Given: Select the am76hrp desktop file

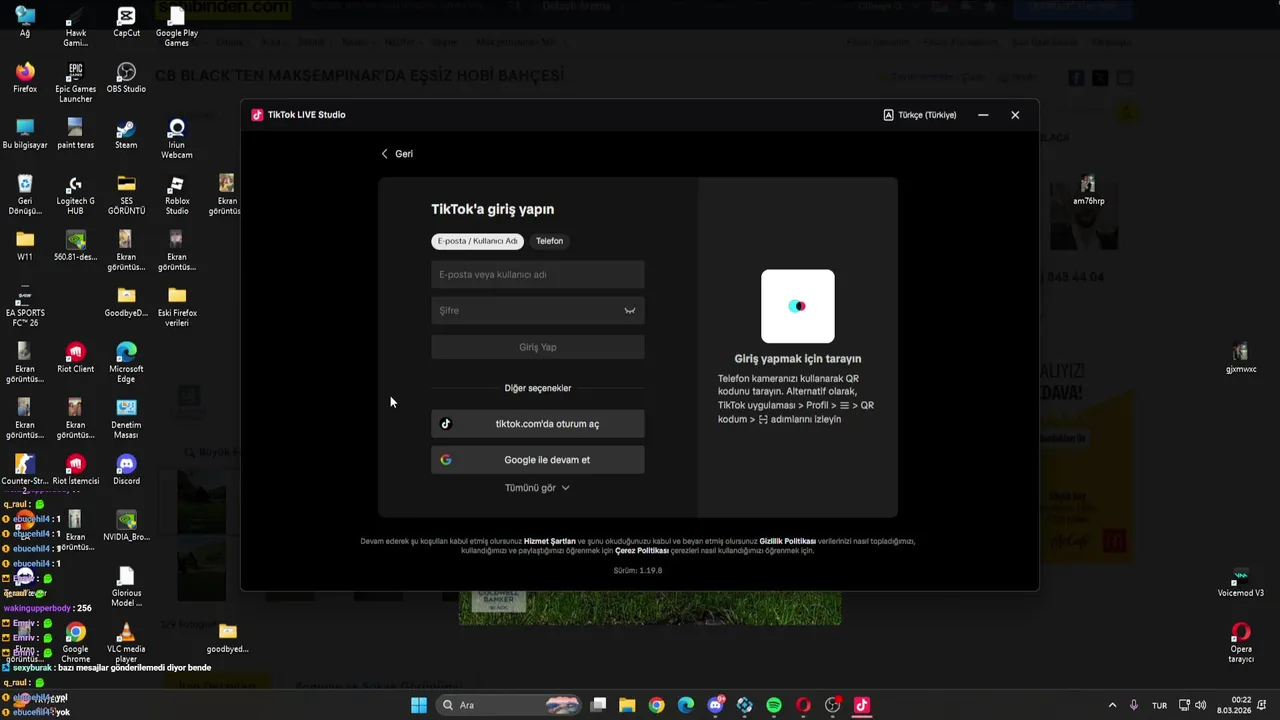Looking at the screenshot, I should (x=1088, y=190).
